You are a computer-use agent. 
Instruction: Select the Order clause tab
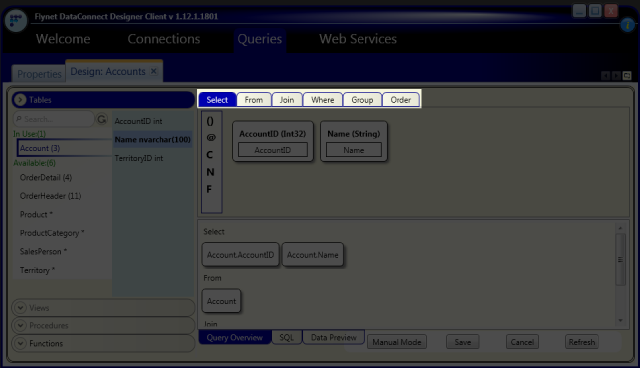pos(400,100)
